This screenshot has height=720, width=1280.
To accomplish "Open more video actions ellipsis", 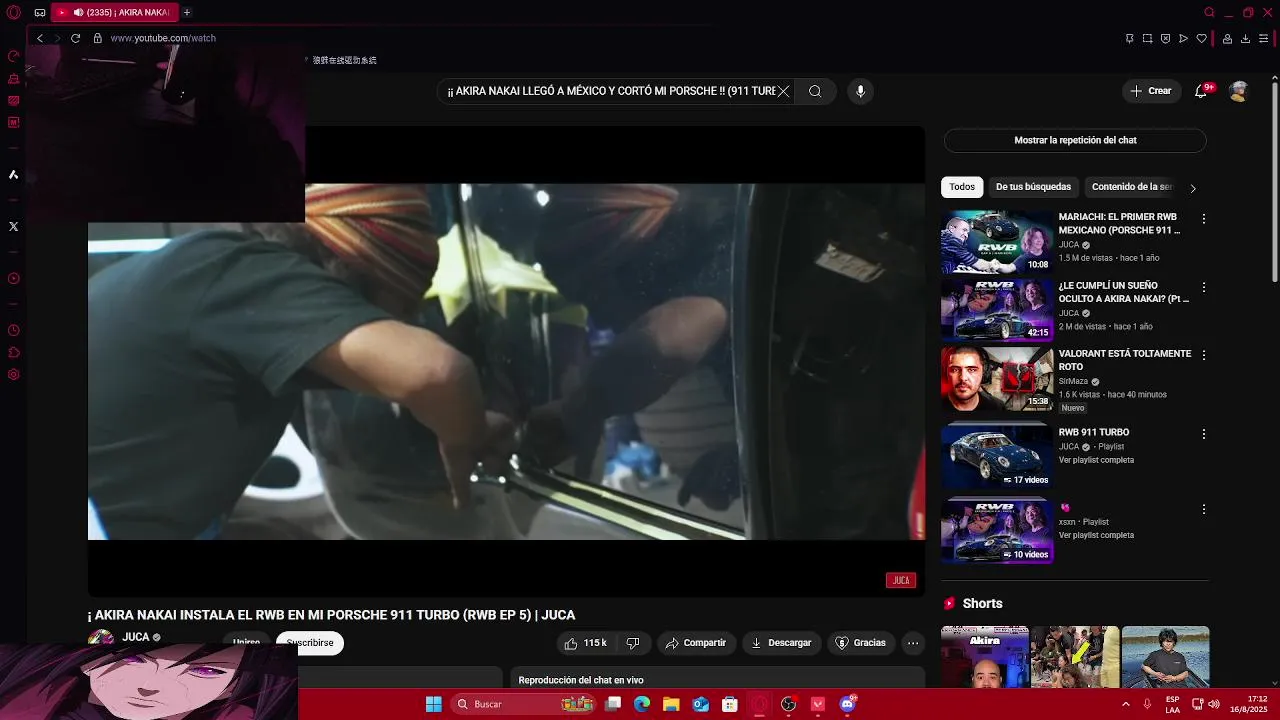I will point(913,643).
